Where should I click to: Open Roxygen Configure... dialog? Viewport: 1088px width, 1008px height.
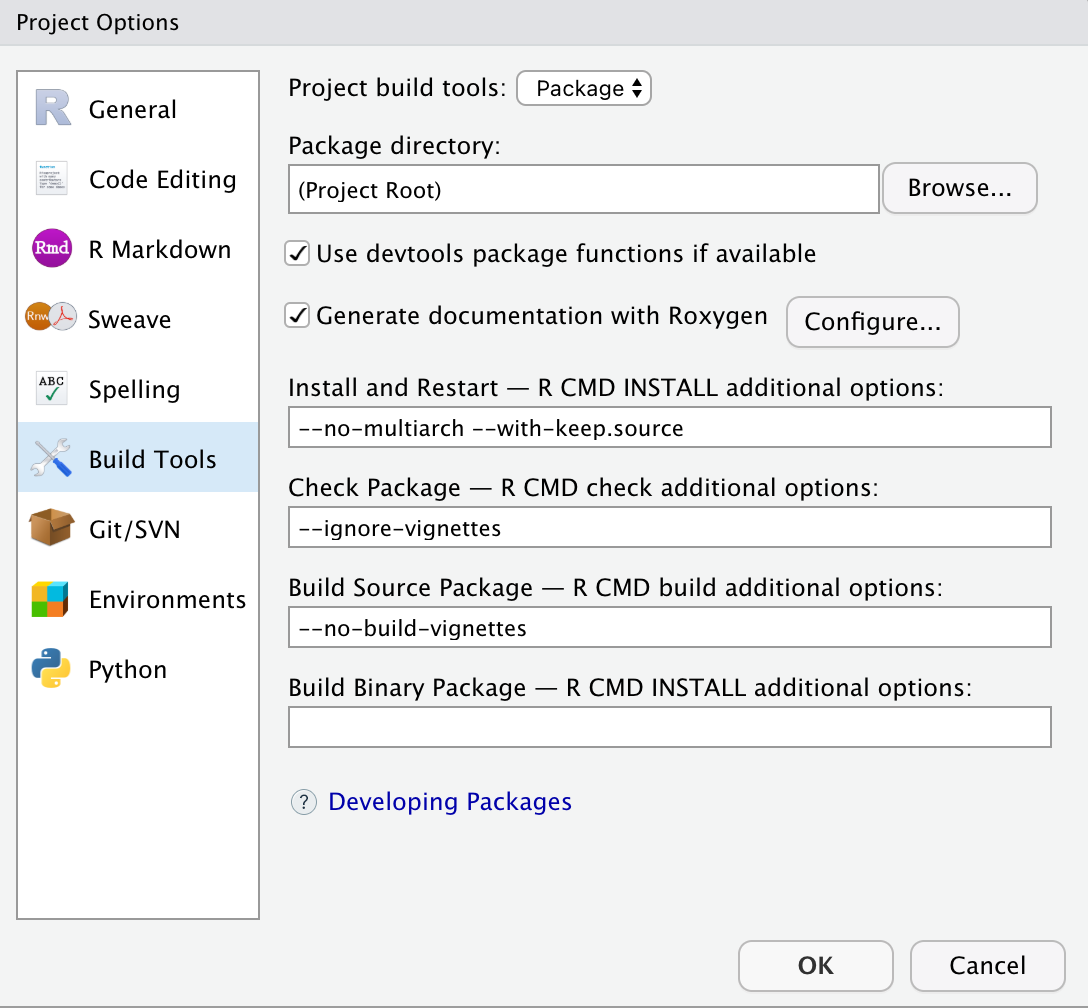872,322
